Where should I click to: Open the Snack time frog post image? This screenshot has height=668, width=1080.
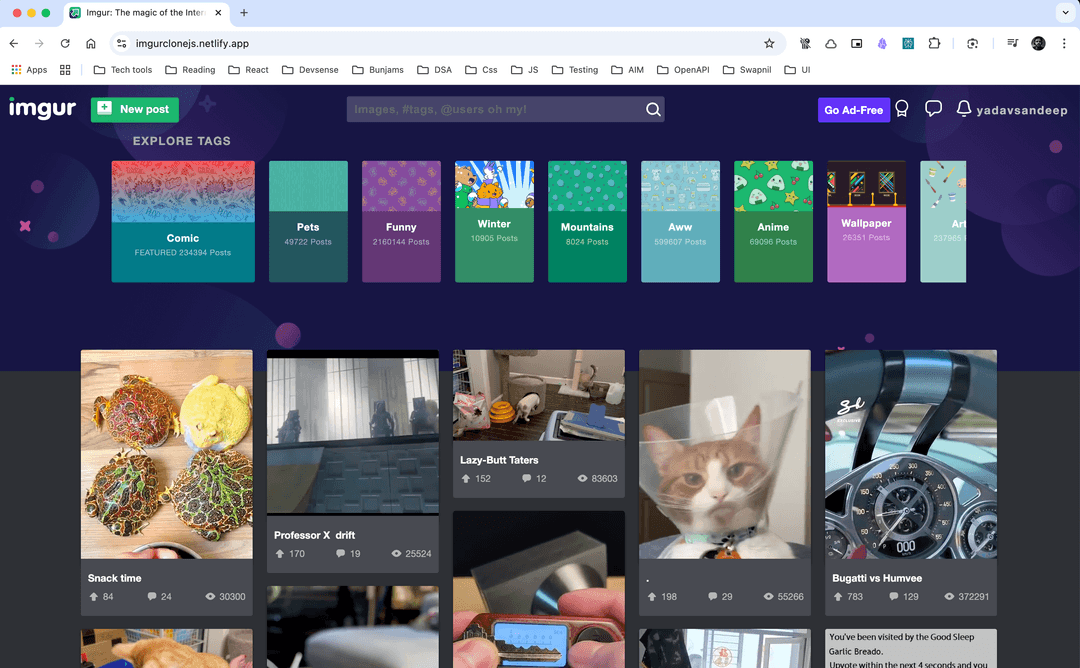point(167,455)
